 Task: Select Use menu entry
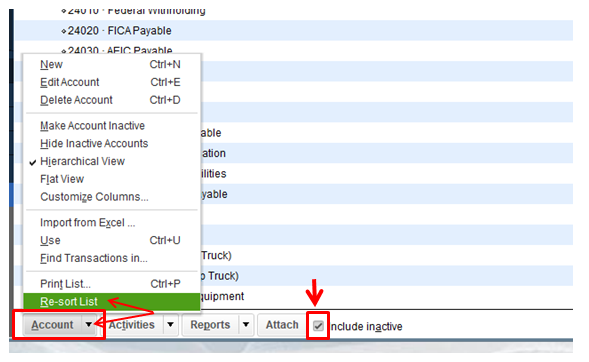pyautogui.click(x=112, y=240)
